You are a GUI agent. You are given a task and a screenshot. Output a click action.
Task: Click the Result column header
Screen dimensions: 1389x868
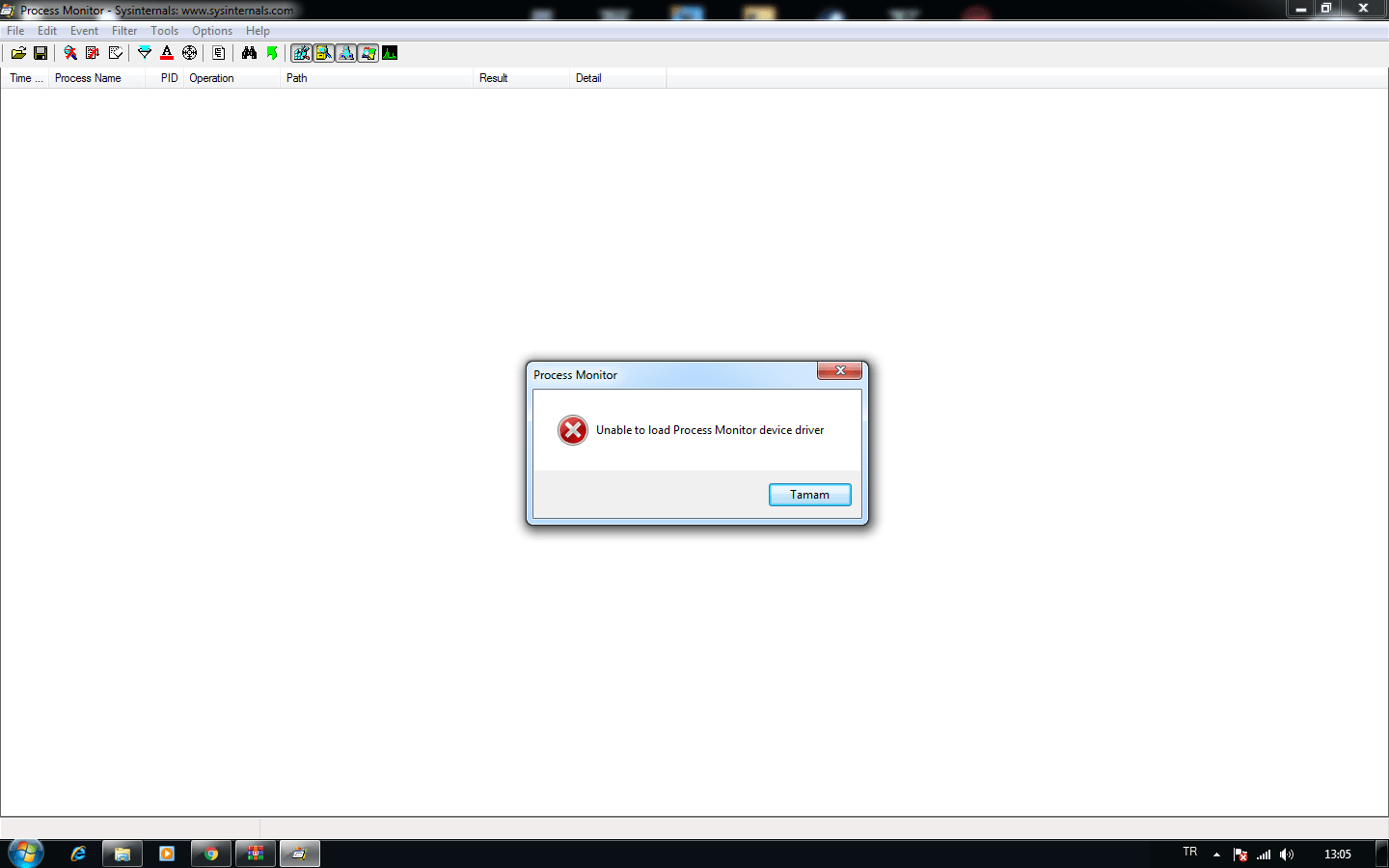click(522, 78)
